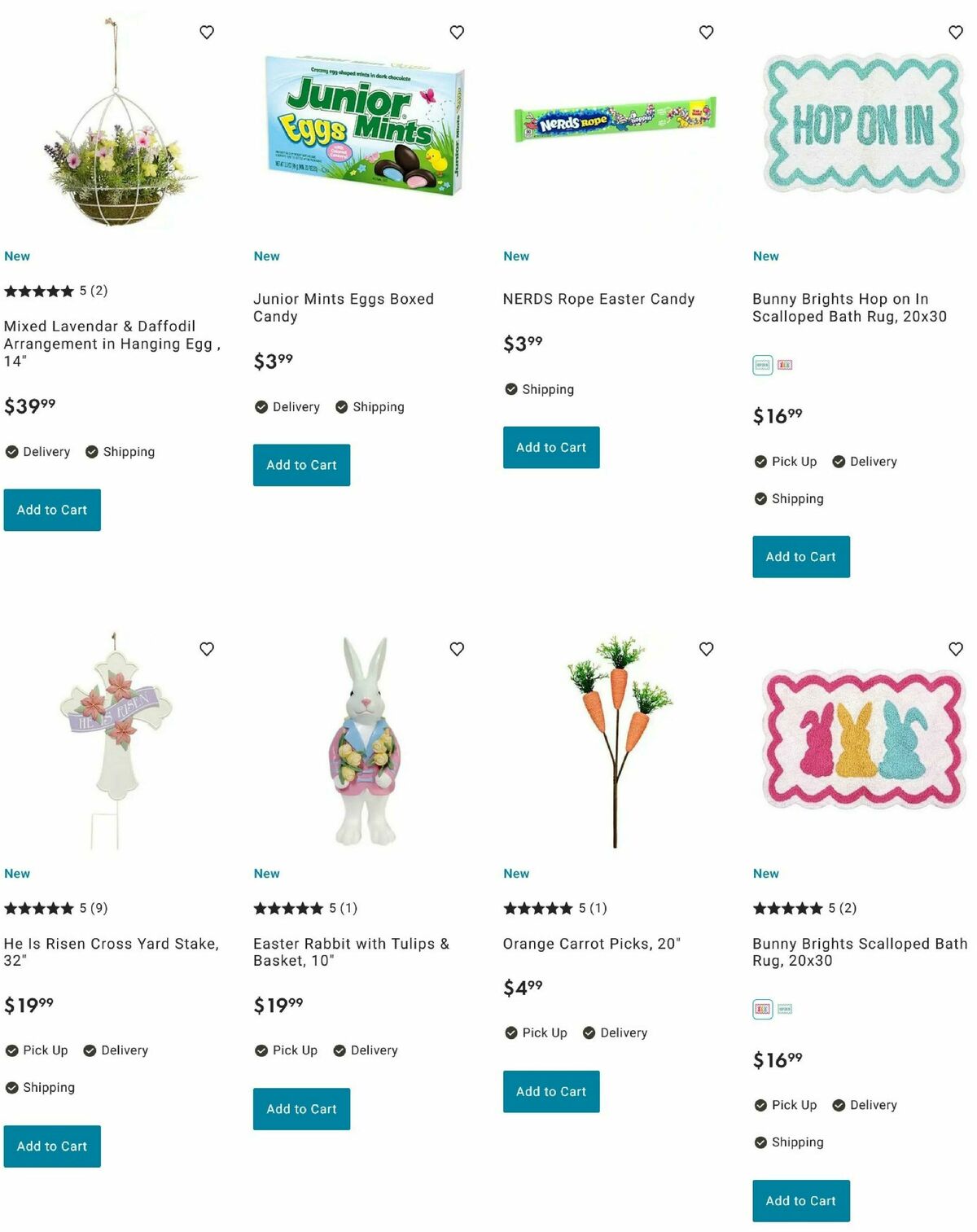Image resolution: width=977 pixels, height=1232 pixels.
Task: Open Mixed Lavendar & Daffodil Arrangement title link
Action: point(112,343)
